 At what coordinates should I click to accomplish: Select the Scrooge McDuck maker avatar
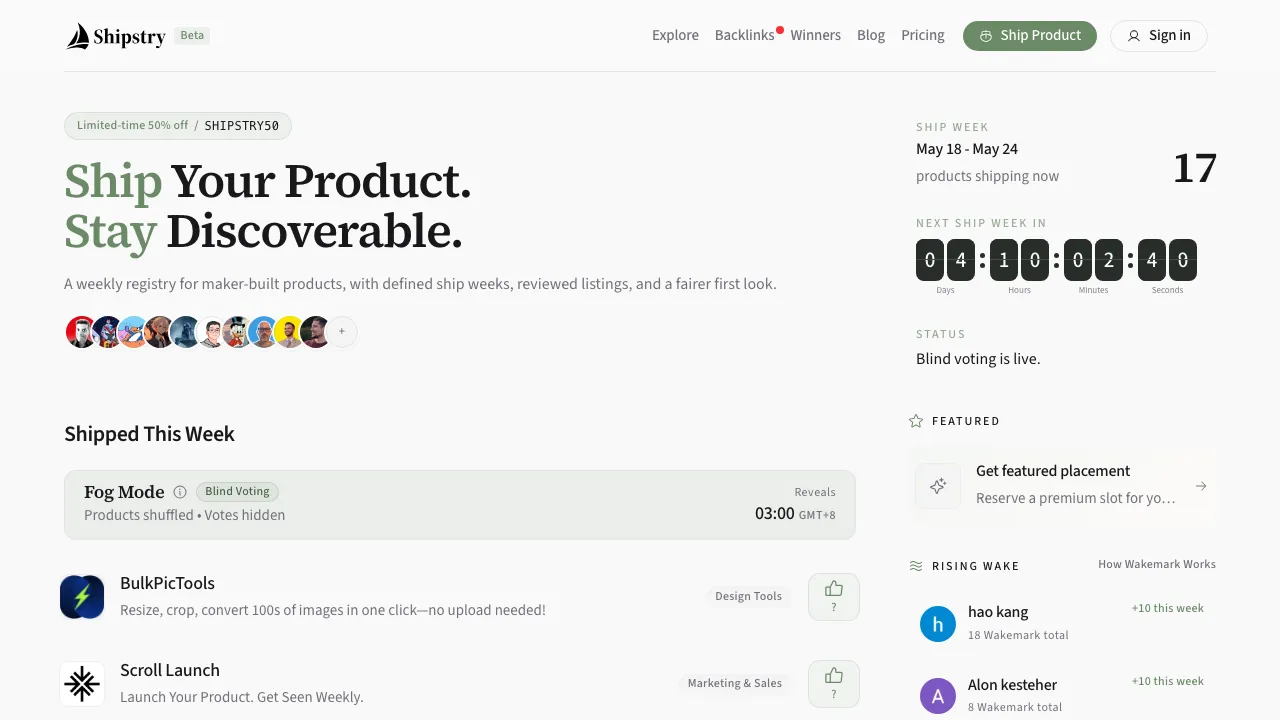[238, 332]
